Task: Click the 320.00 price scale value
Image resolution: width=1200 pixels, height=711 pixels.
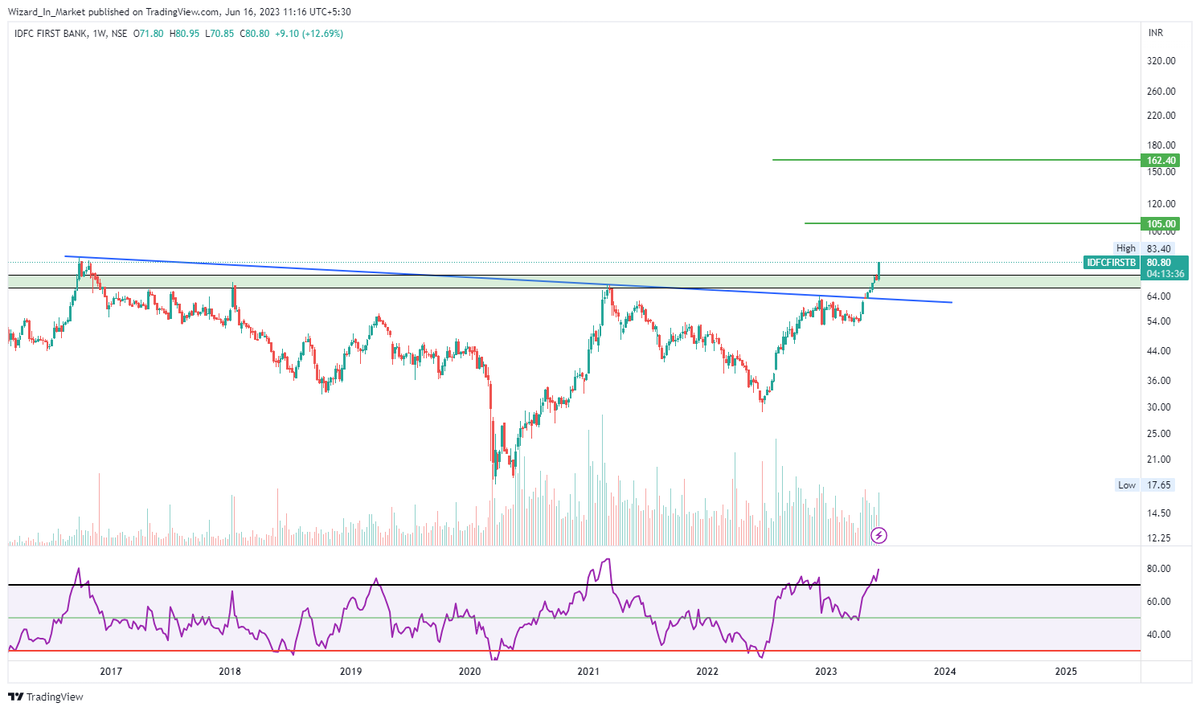Action: point(1162,61)
